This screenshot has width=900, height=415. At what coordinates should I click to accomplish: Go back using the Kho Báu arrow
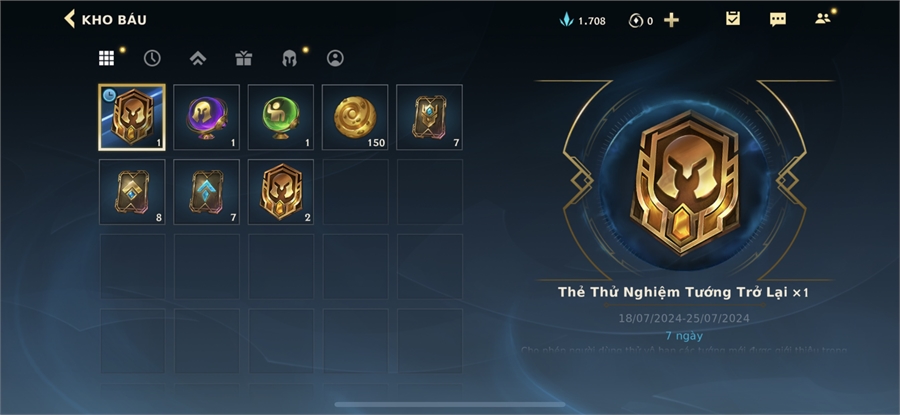point(69,19)
